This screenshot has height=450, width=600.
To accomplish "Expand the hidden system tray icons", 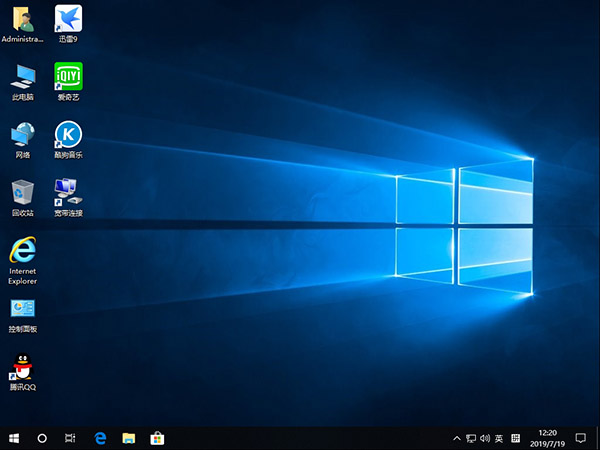I will pos(457,439).
